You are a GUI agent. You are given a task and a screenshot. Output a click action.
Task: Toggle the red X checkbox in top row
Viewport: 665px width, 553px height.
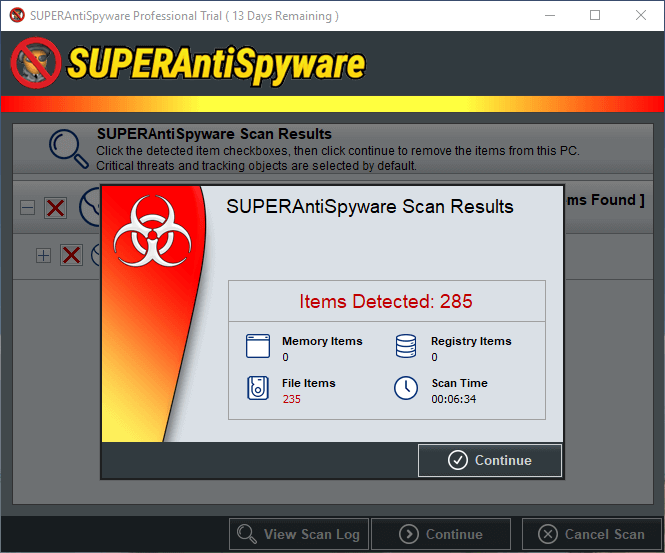coord(56,208)
